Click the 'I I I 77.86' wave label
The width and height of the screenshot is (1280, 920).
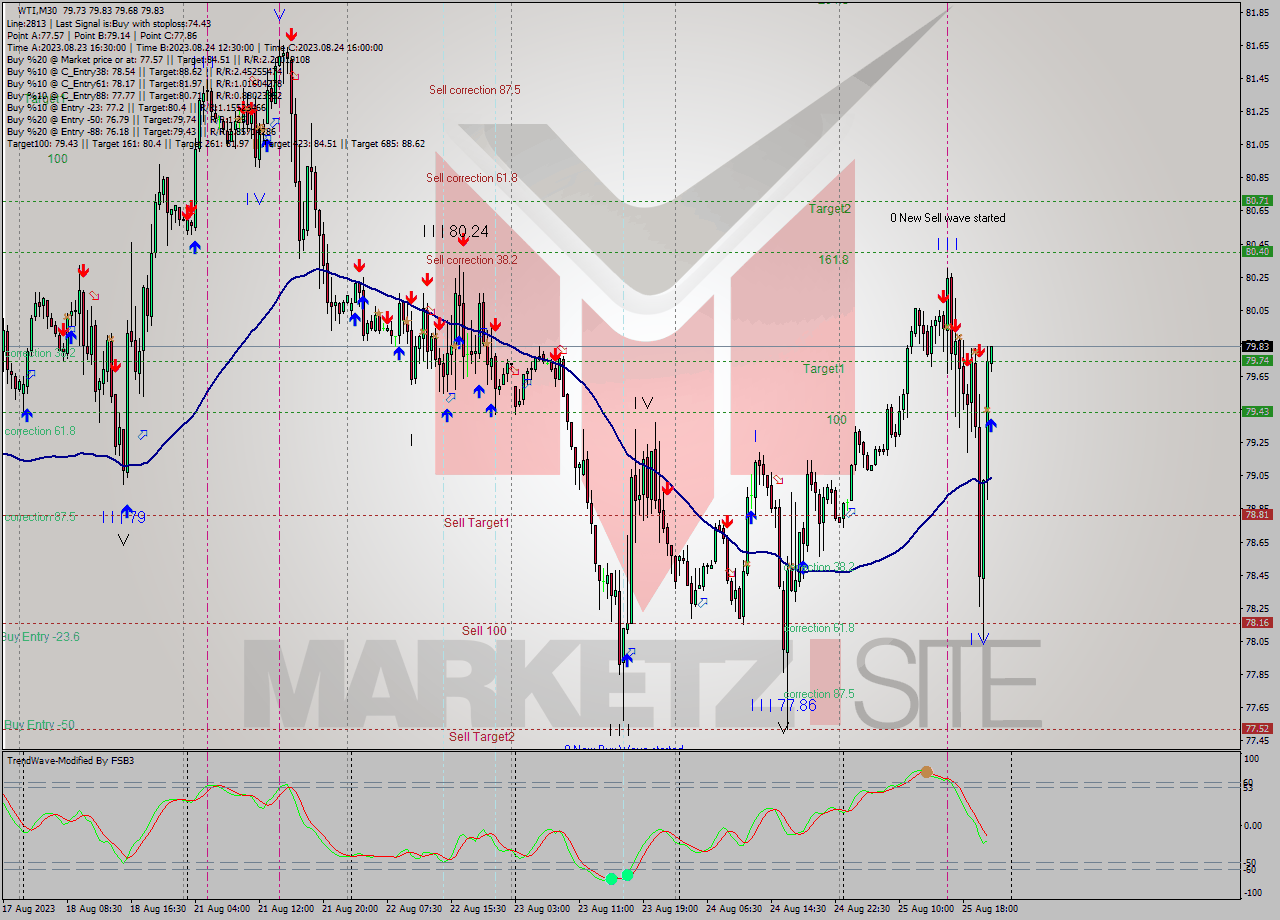click(784, 706)
